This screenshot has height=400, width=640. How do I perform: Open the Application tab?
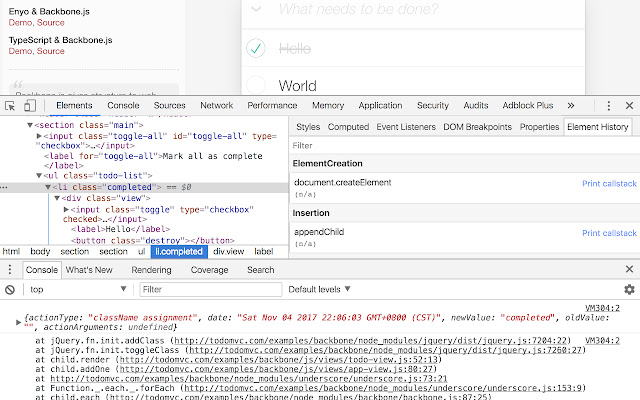380,106
